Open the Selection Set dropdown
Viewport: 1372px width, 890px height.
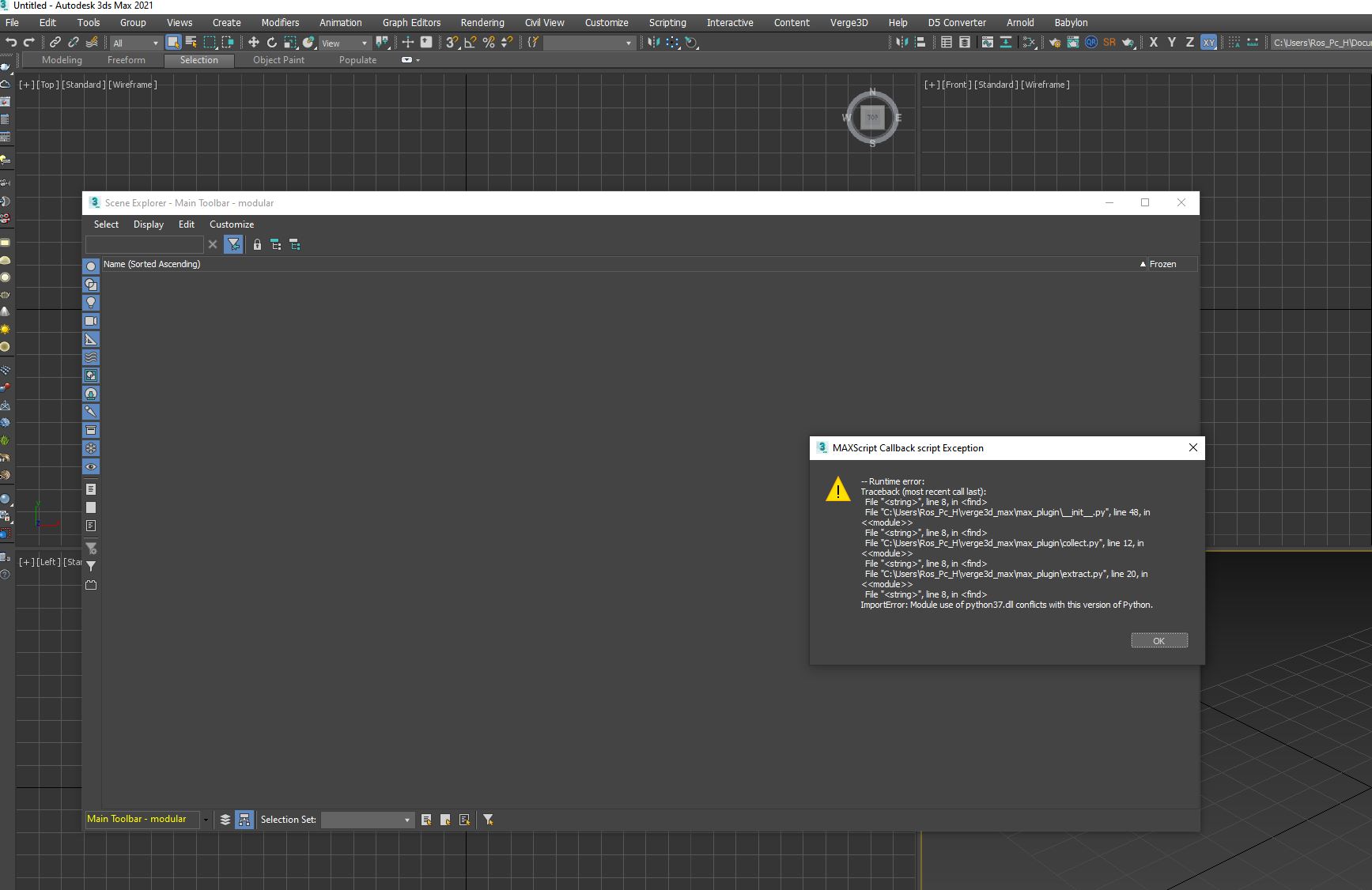(367, 820)
